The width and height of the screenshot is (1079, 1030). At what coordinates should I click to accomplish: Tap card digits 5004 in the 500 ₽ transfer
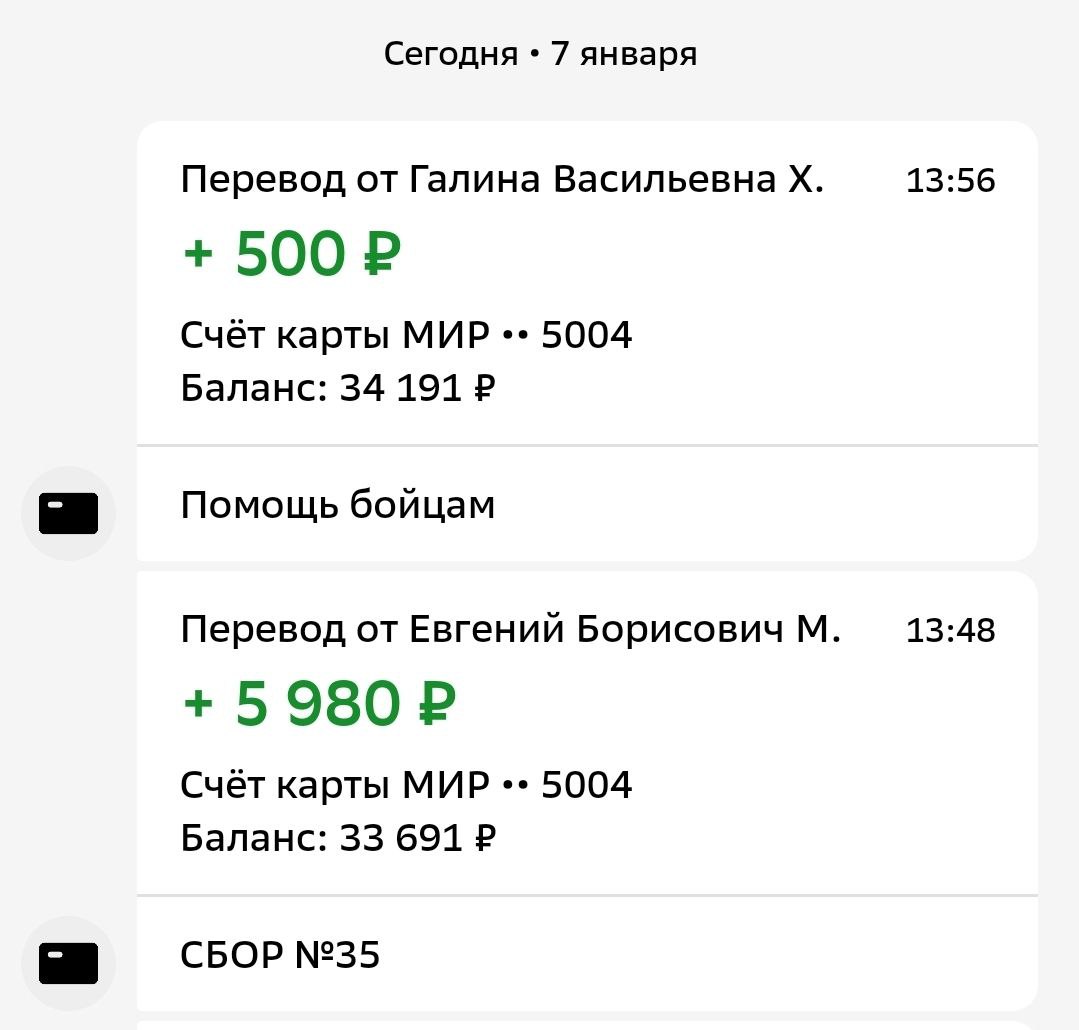(x=587, y=336)
